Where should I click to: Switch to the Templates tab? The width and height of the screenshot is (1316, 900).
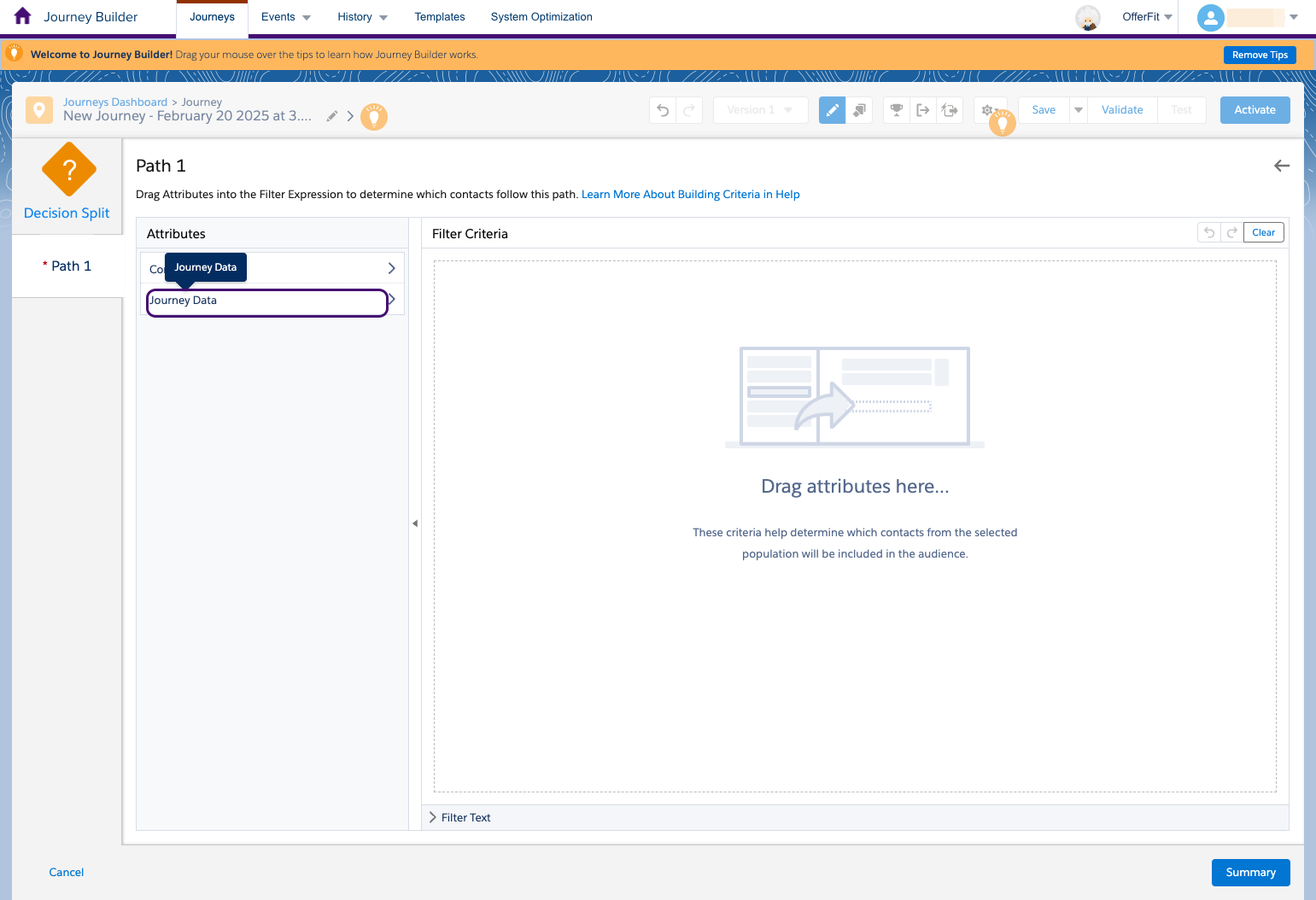tap(439, 16)
